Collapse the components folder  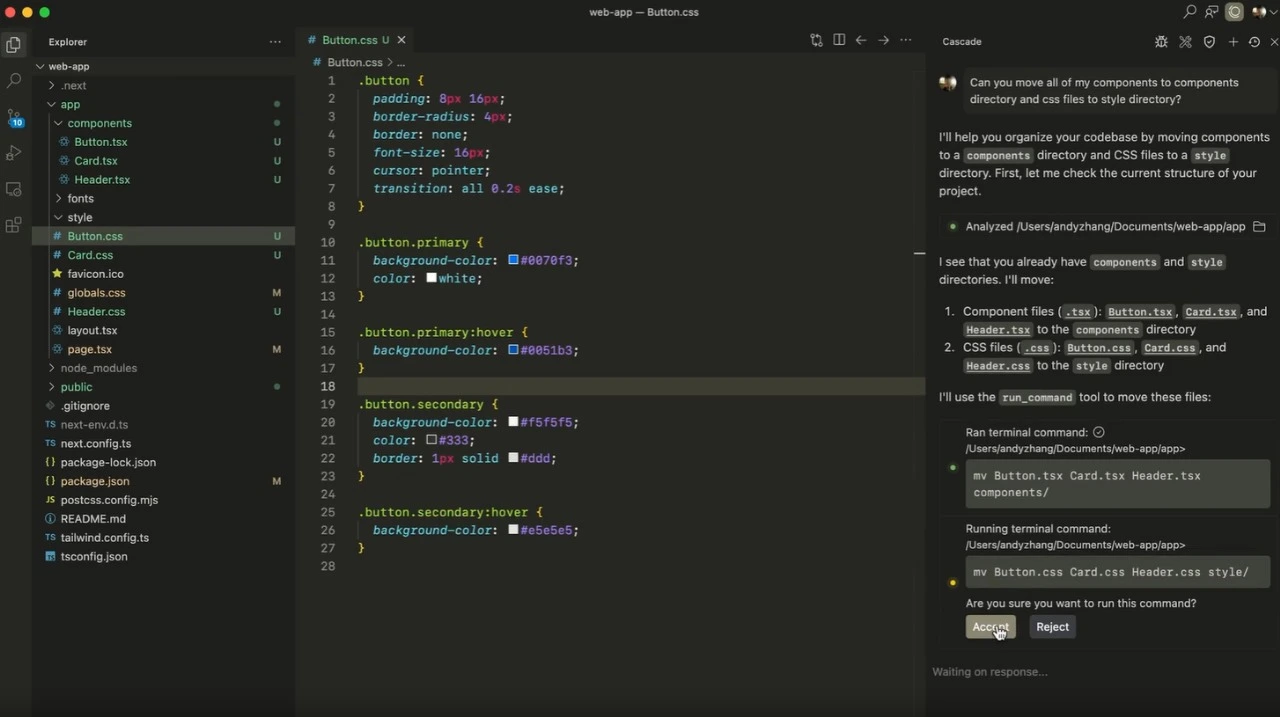[x=99, y=123]
